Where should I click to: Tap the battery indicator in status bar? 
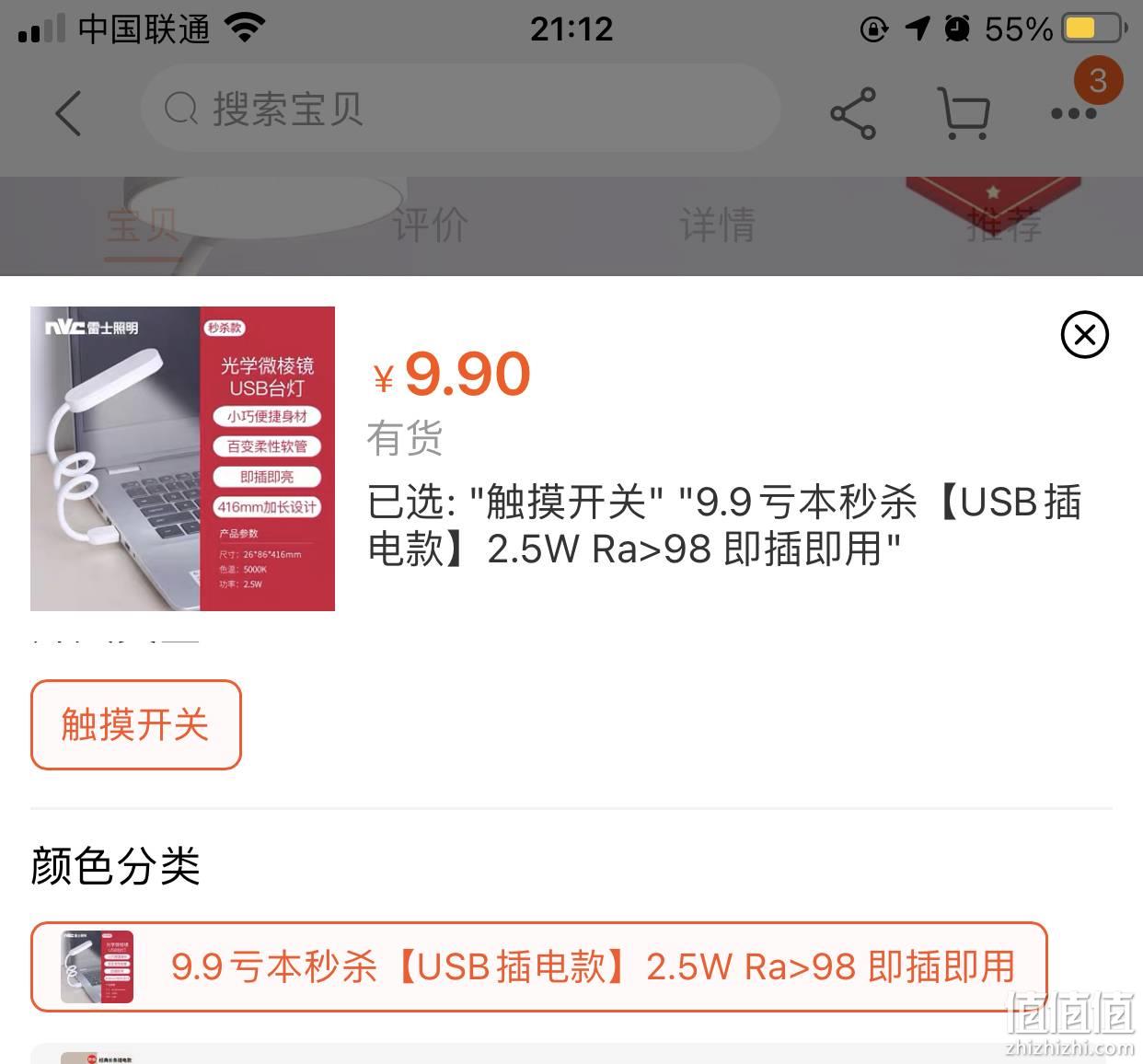point(1093,29)
